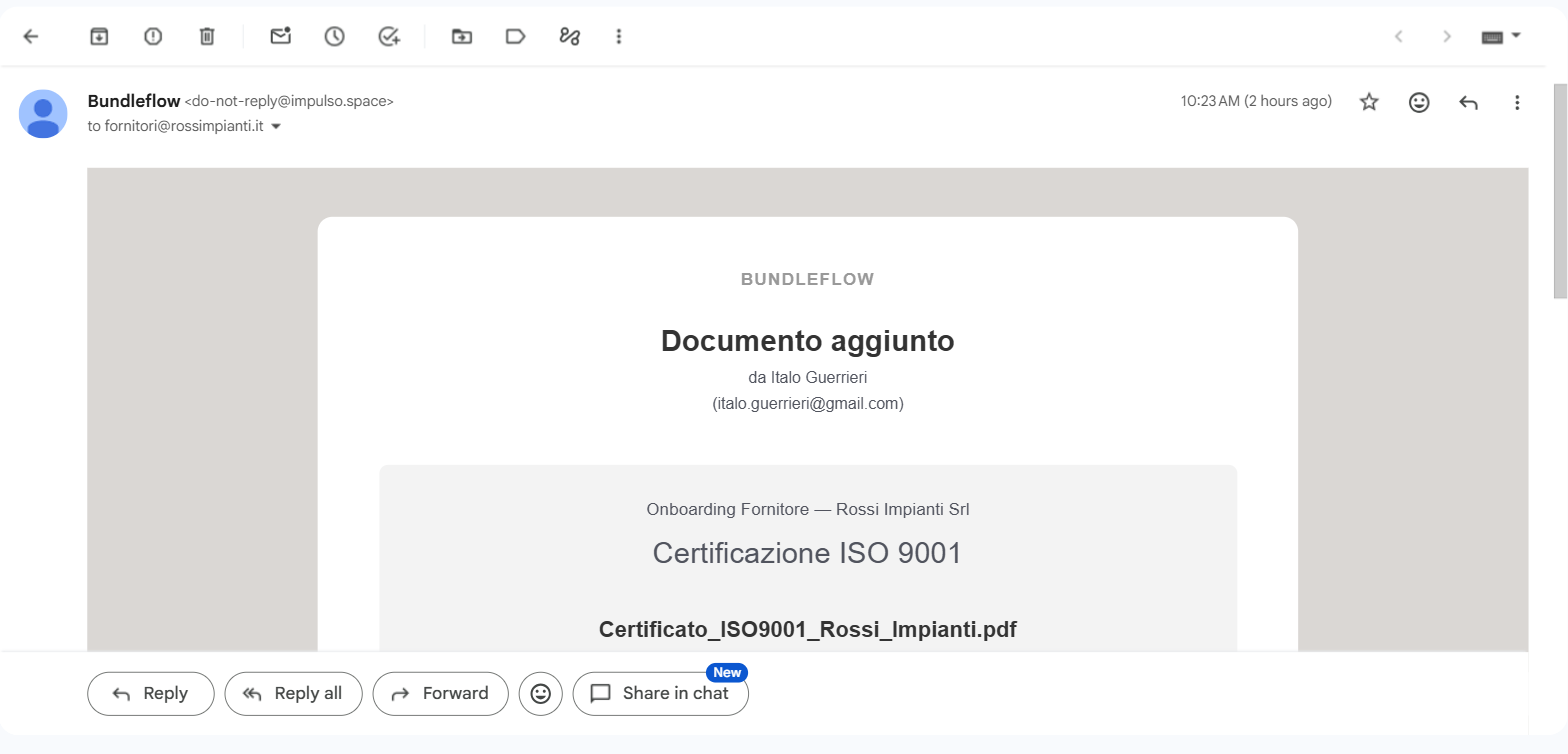
Task: Show recipient details dropdown arrow
Action: (x=276, y=127)
